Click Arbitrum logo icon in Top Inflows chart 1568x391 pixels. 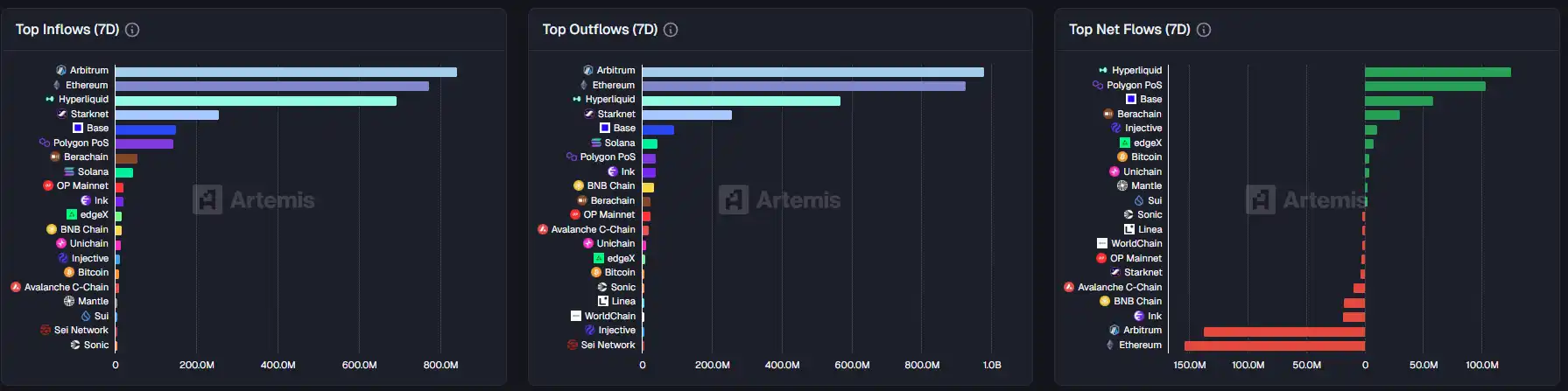point(61,70)
